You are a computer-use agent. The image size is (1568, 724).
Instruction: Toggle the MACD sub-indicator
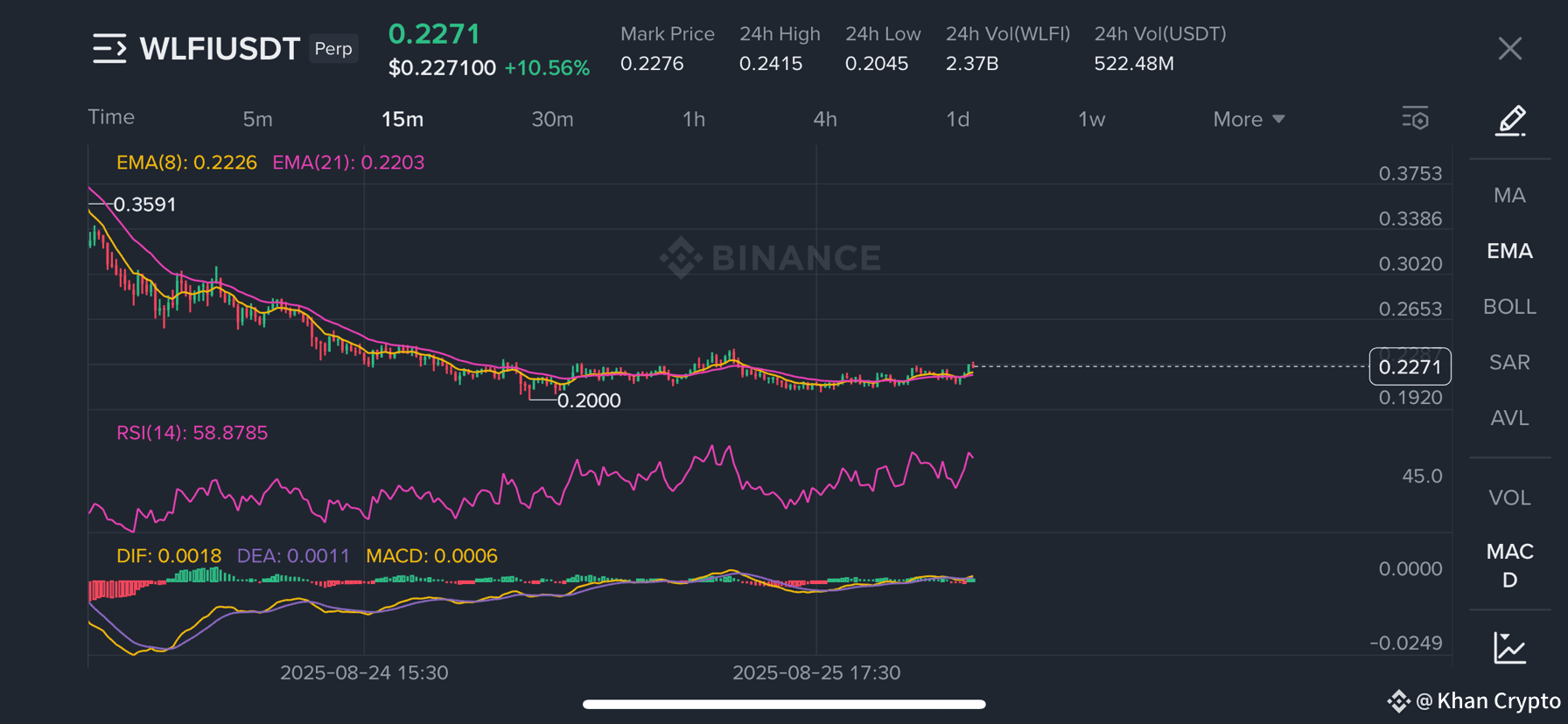[x=1509, y=566]
